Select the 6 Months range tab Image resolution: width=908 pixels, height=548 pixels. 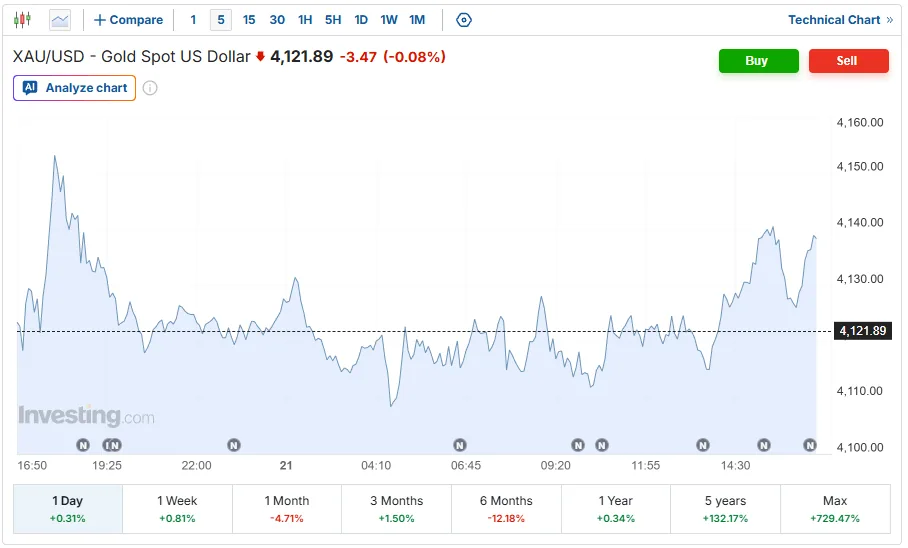tap(506, 509)
